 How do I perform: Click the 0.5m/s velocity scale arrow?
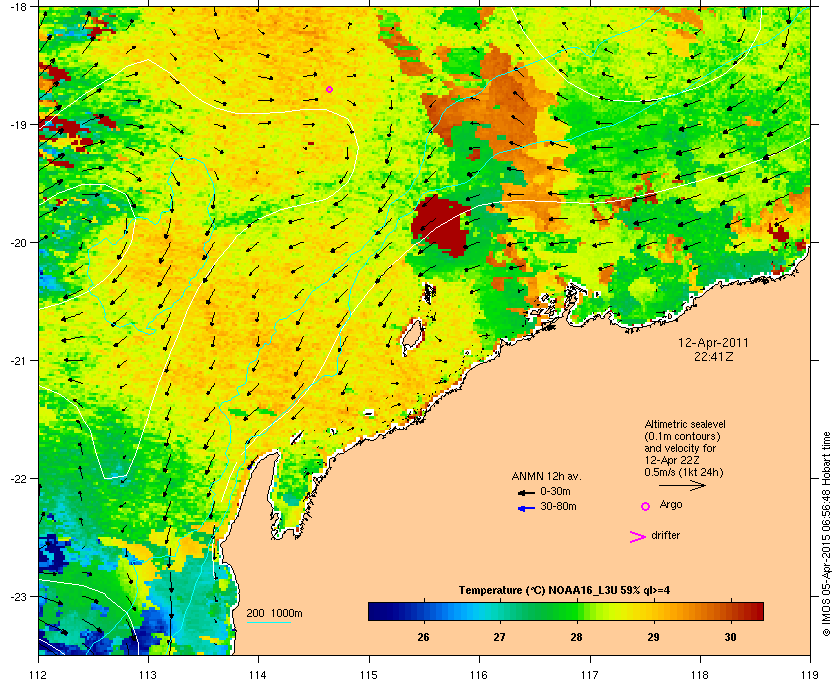point(682,485)
